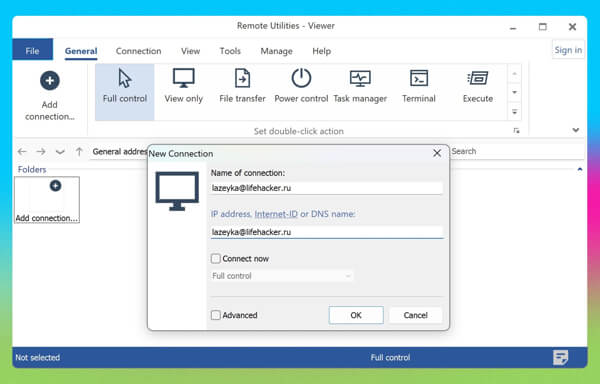Screen dimensions: 600x384
Task: Follow the Internet-ID link
Action: pyautogui.click(x=276, y=214)
